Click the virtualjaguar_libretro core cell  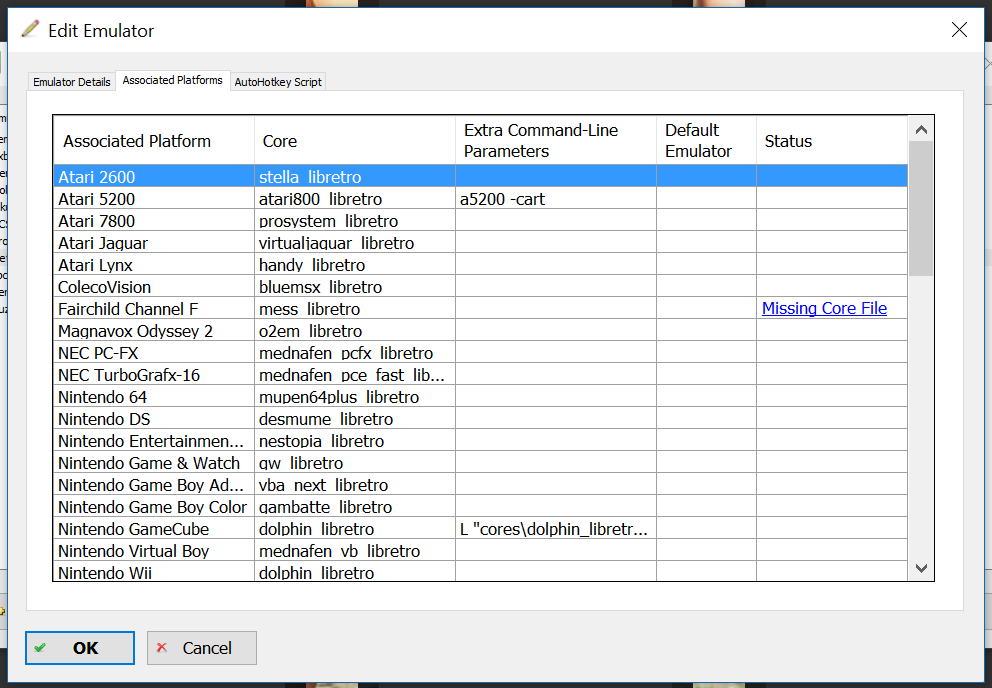[x=355, y=242]
